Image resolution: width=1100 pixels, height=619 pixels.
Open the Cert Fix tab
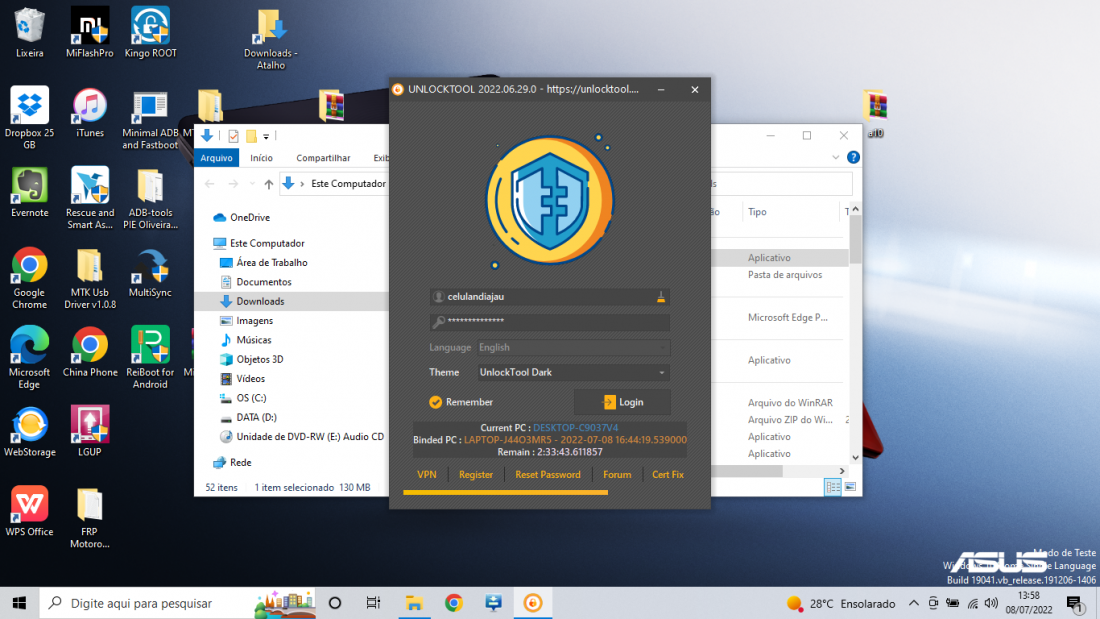(x=668, y=474)
